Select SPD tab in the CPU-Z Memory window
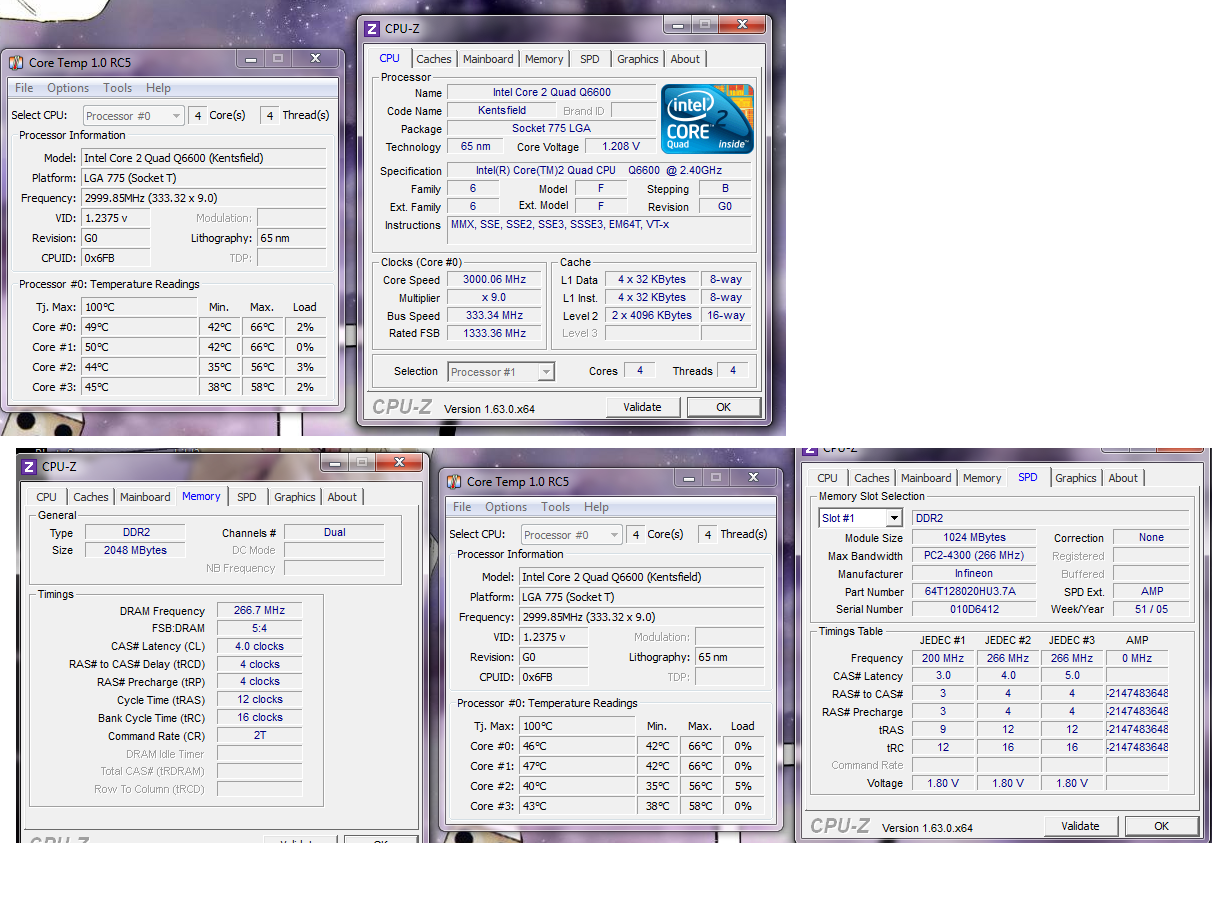1220x906 pixels. (247, 497)
